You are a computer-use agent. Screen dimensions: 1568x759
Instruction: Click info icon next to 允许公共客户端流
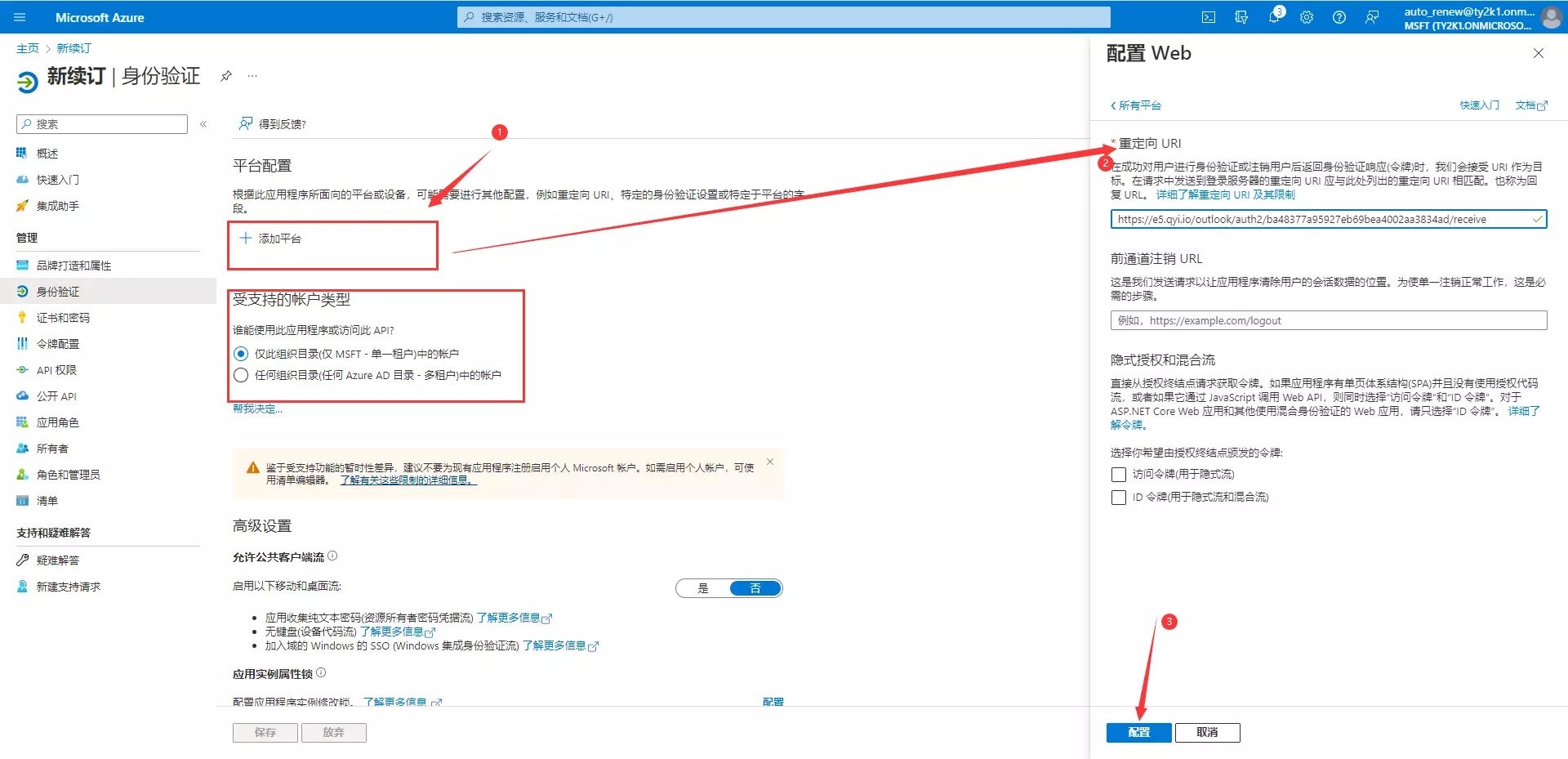[332, 556]
